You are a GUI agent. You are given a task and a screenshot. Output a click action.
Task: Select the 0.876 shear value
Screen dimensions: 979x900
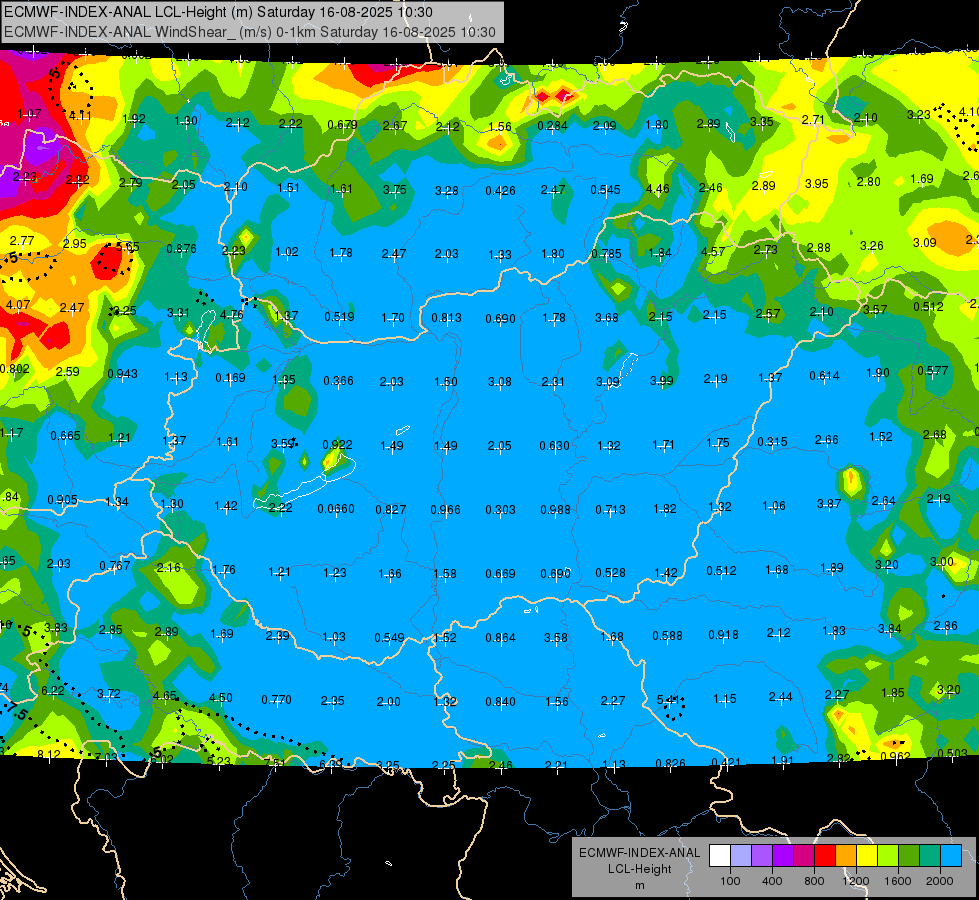(181, 249)
